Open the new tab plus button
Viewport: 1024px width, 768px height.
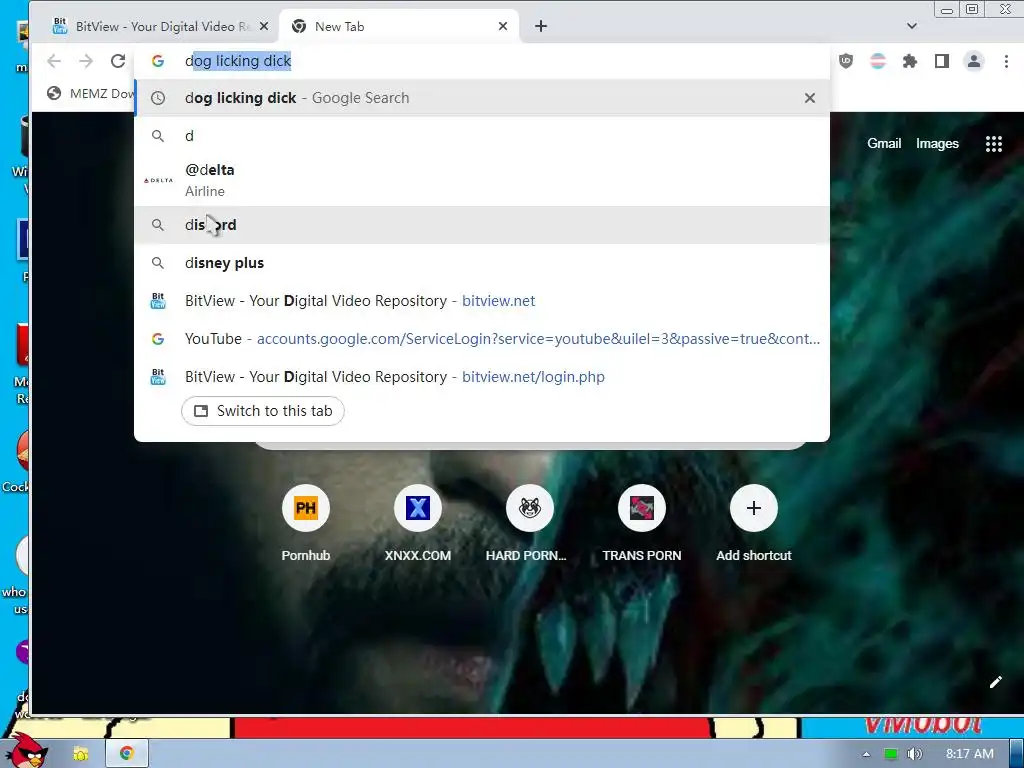point(541,26)
